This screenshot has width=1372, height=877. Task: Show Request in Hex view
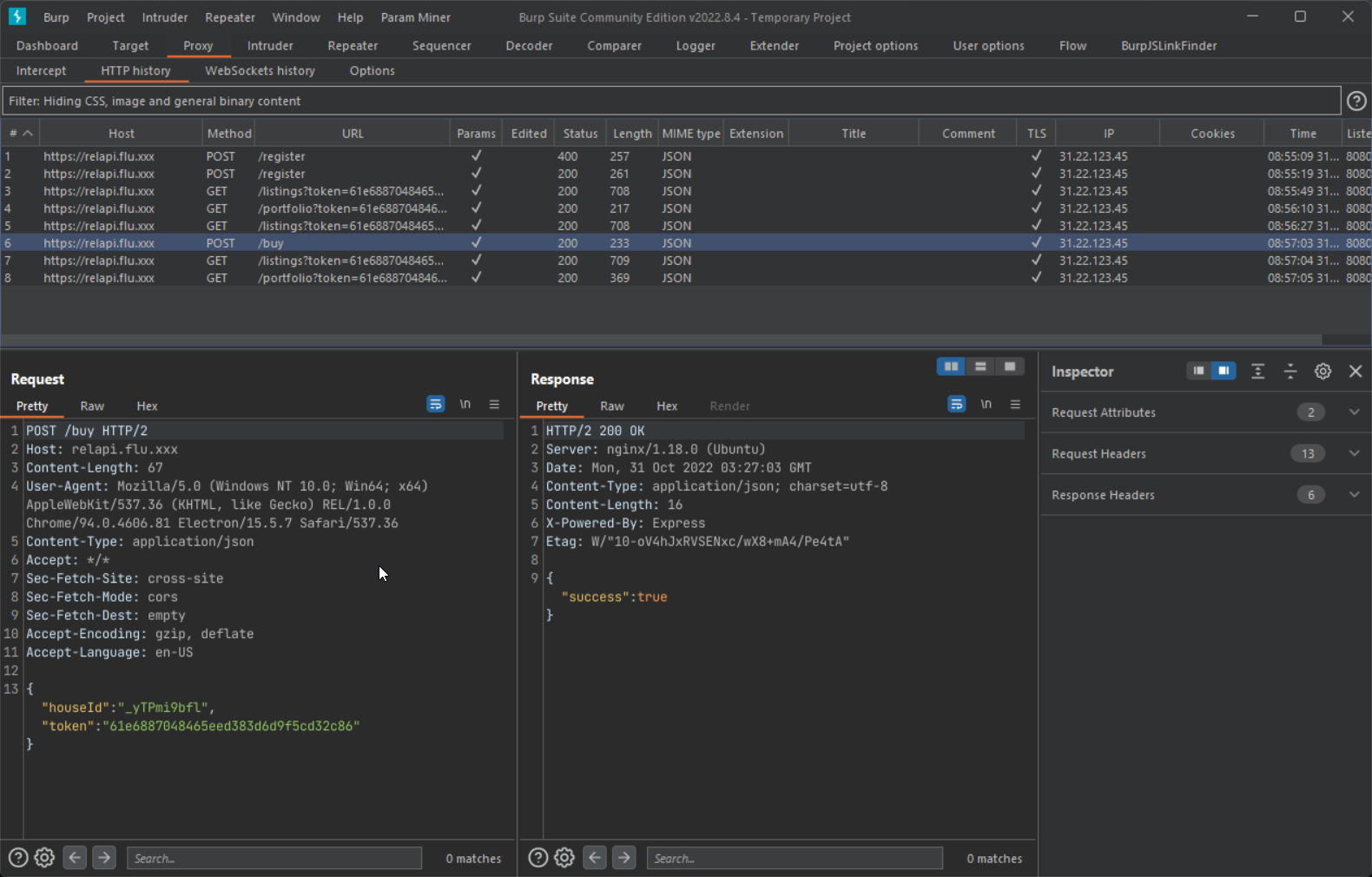(147, 406)
